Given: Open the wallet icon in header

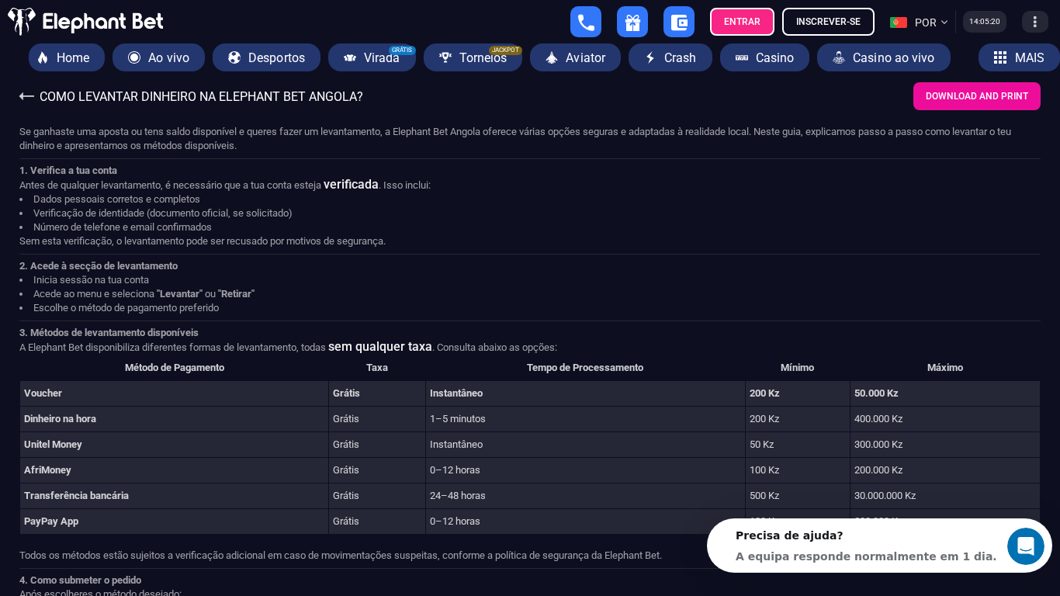Looking at the screenshot, I should pos(679,22).
